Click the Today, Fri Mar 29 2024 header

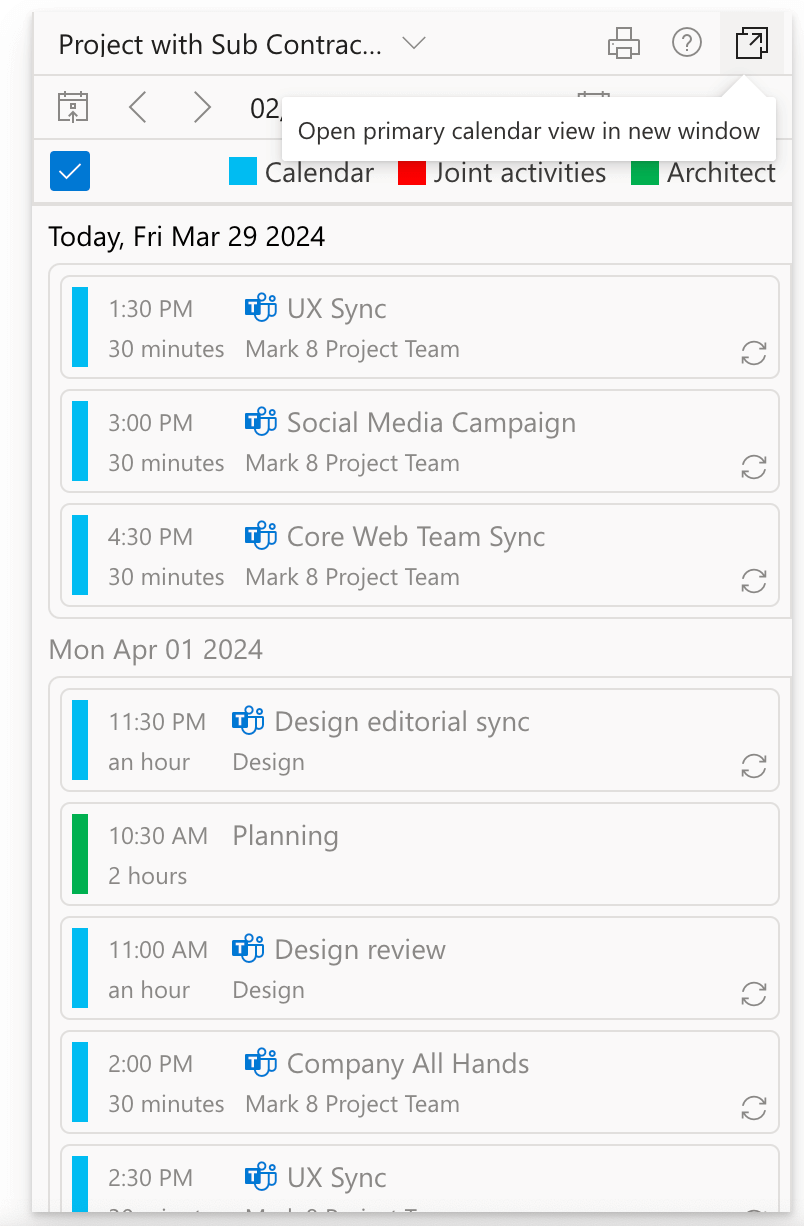[187, 237]
